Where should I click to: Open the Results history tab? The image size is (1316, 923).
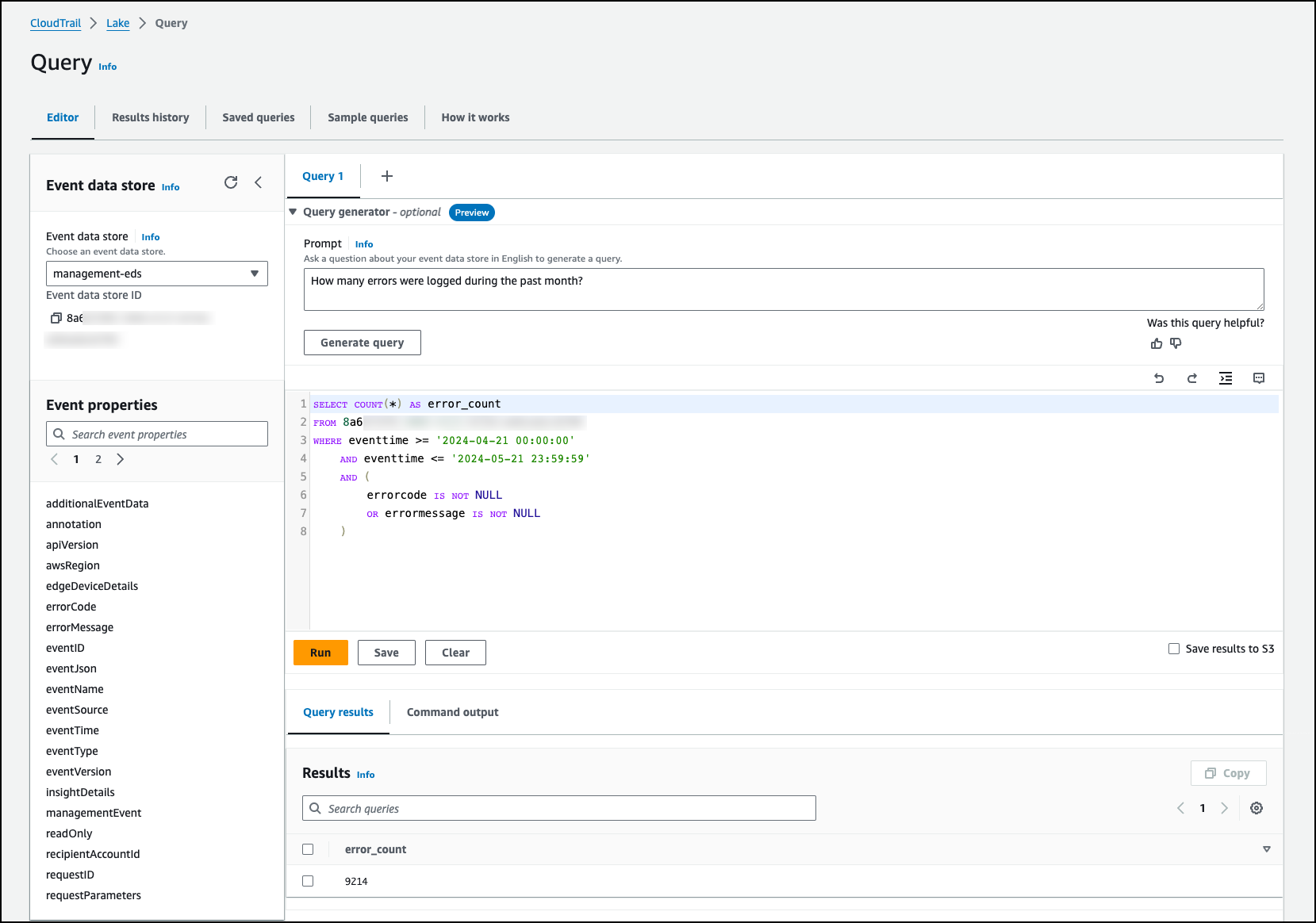150,117
